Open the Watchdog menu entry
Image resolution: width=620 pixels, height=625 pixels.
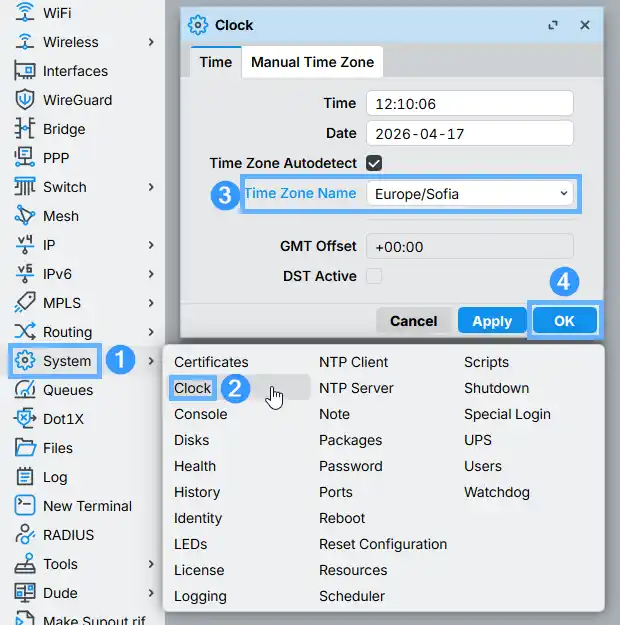pyautogui.click(x=497, y=492)
